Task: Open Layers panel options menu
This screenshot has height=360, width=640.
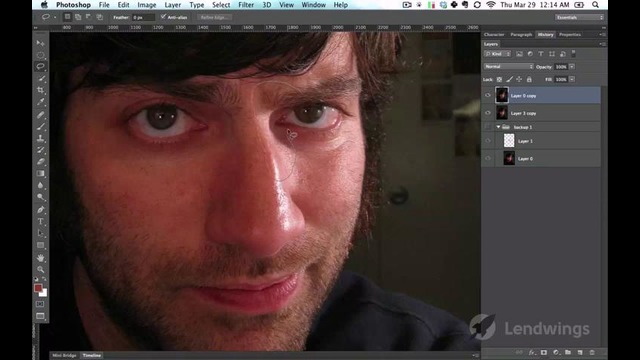Action: tap(602, 44)
